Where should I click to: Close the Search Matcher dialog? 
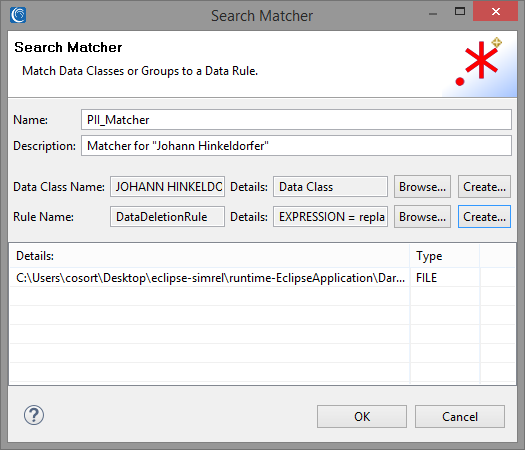(495, 12)
